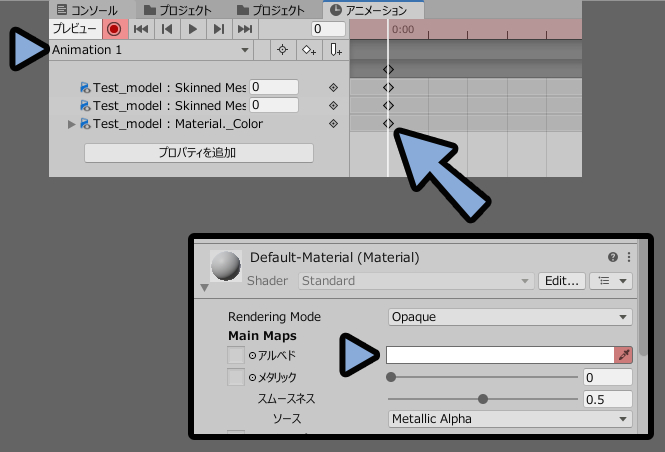Go to the next keyframe
665x452 pixels.
219,29
